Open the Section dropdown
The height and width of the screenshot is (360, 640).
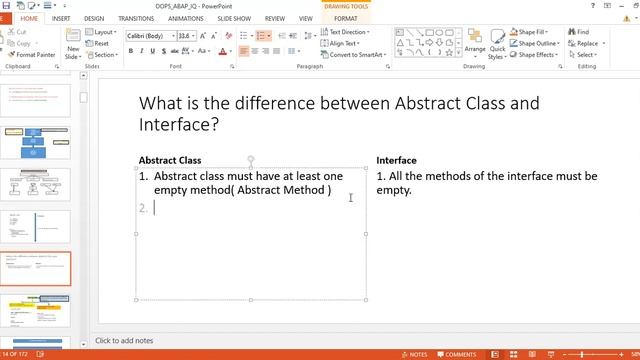(x=102, y=55)
